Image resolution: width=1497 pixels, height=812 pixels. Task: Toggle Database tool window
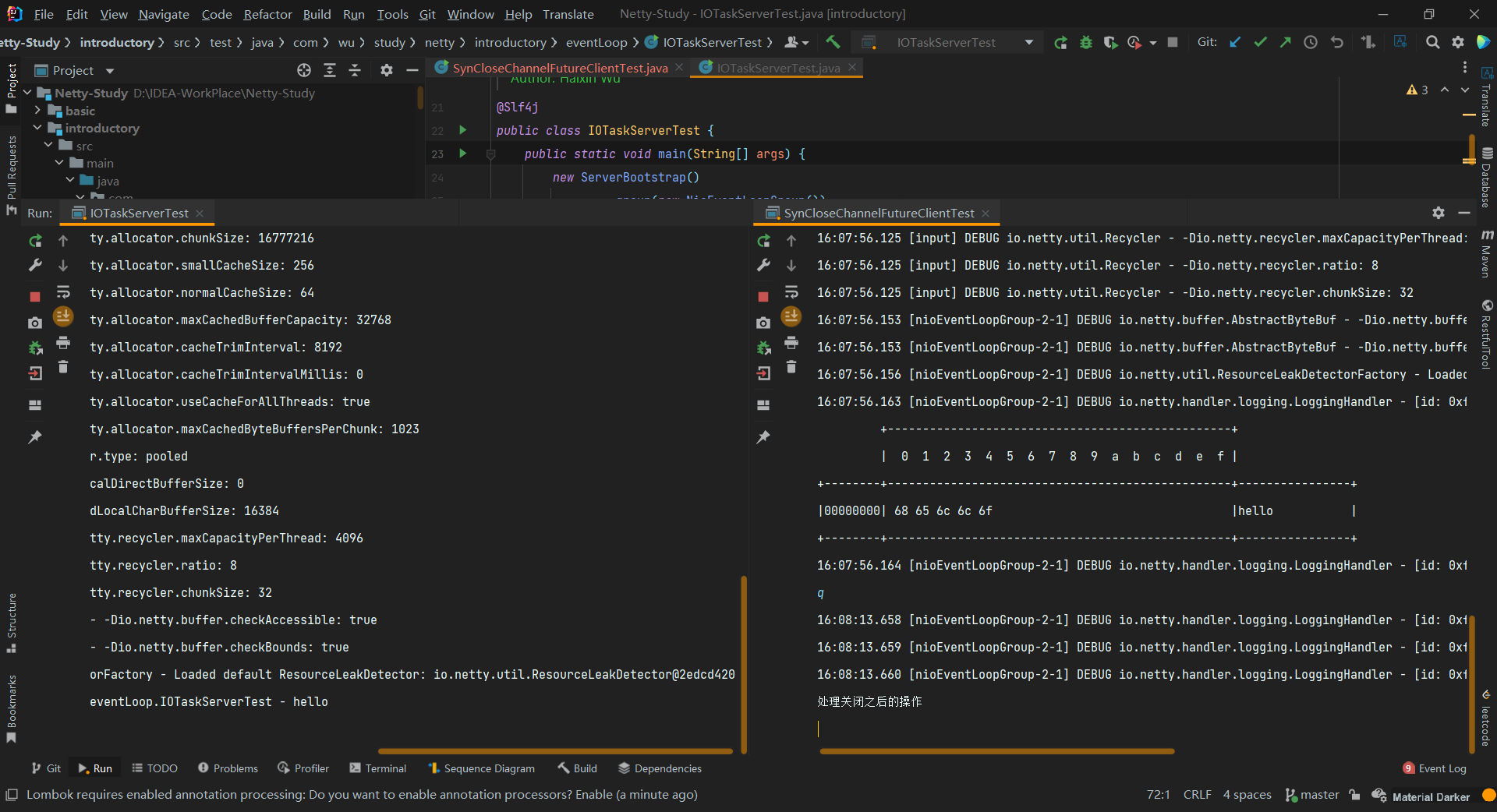click(1487, 177)
